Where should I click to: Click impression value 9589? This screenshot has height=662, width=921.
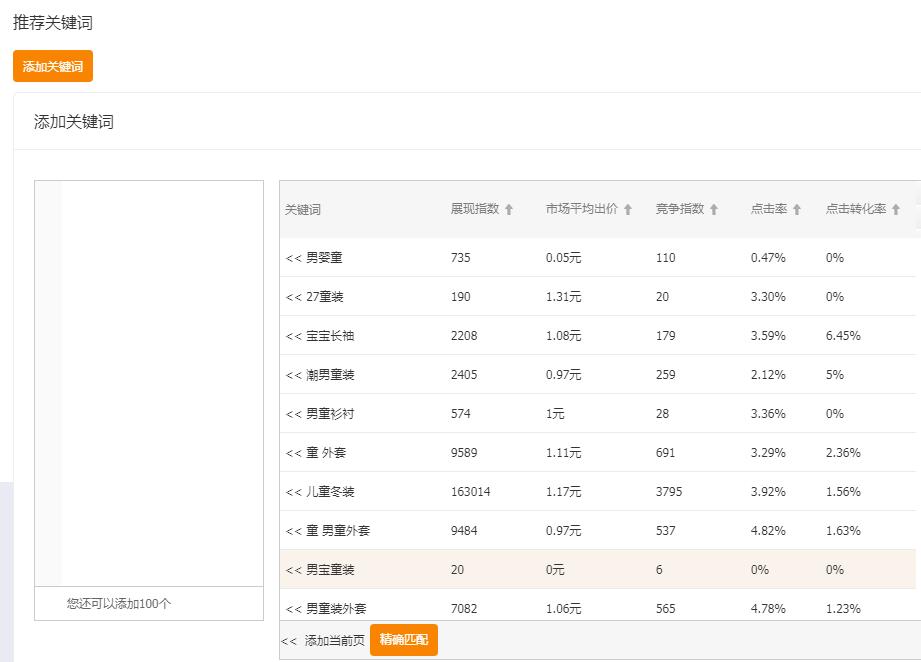coord(464,453)
